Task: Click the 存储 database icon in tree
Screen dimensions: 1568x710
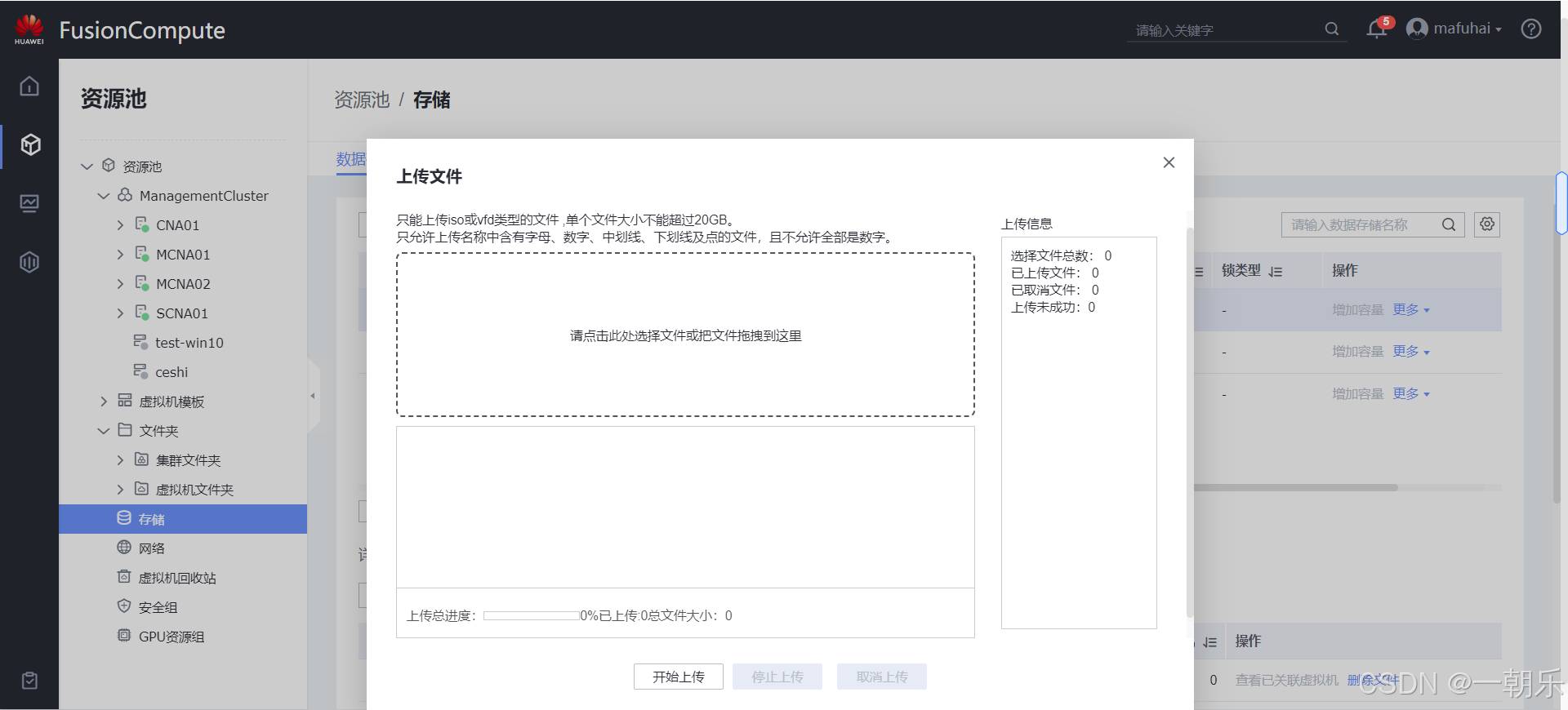Action: [124, 518]
